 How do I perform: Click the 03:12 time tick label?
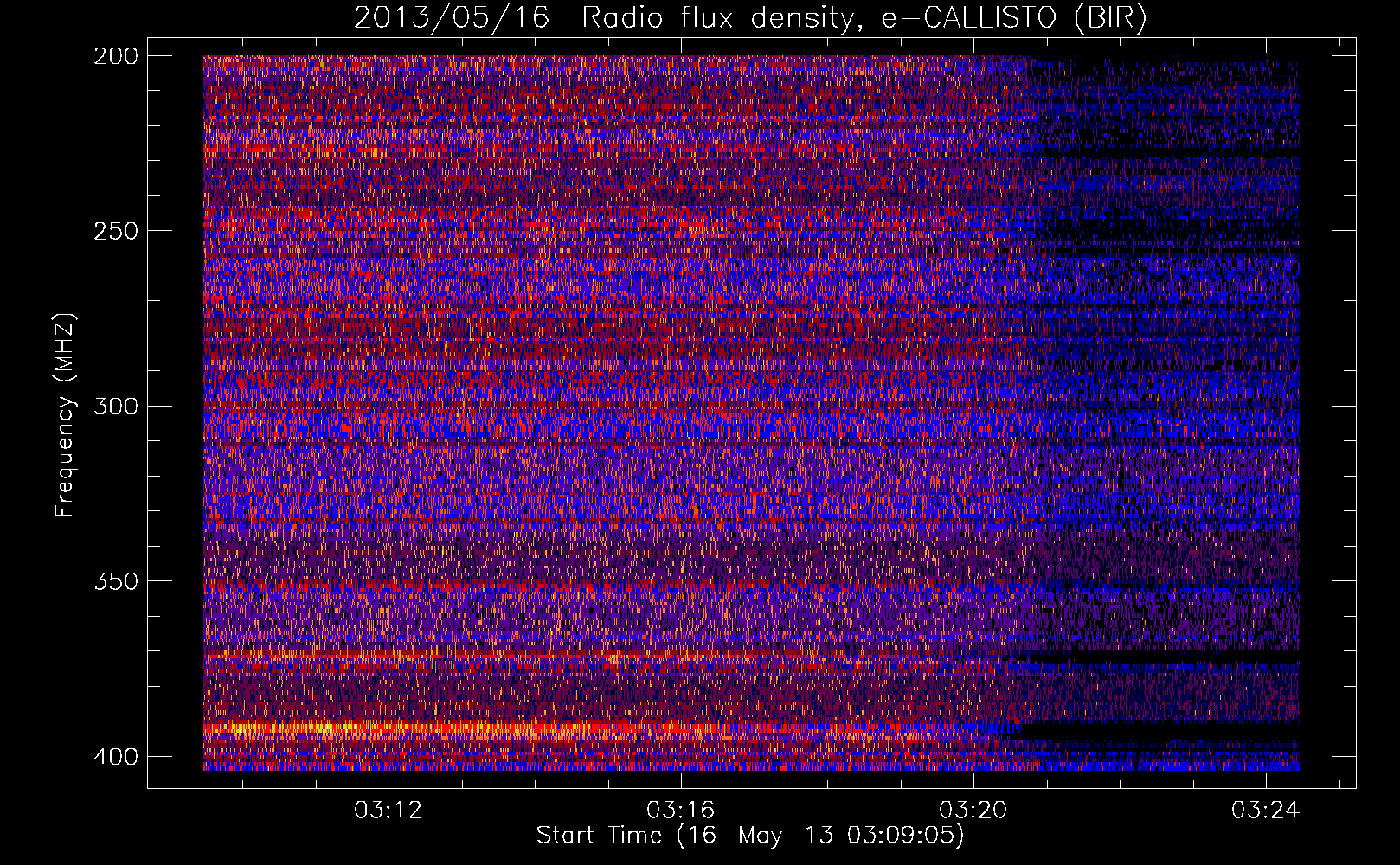[389, 811]
